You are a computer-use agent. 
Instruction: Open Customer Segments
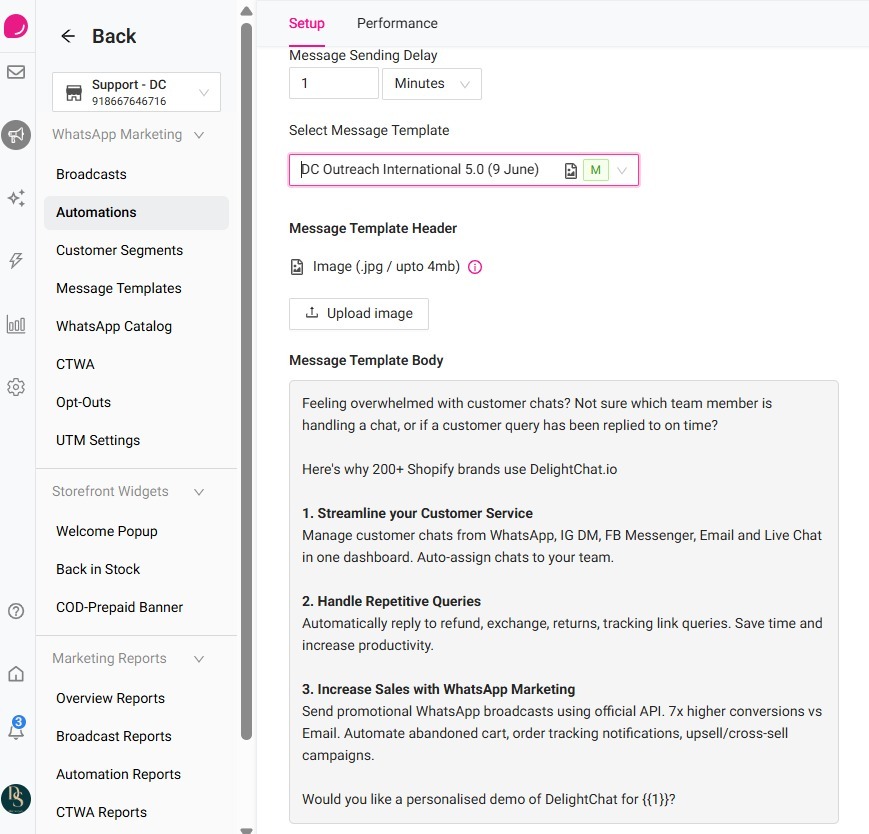(119, 250)
